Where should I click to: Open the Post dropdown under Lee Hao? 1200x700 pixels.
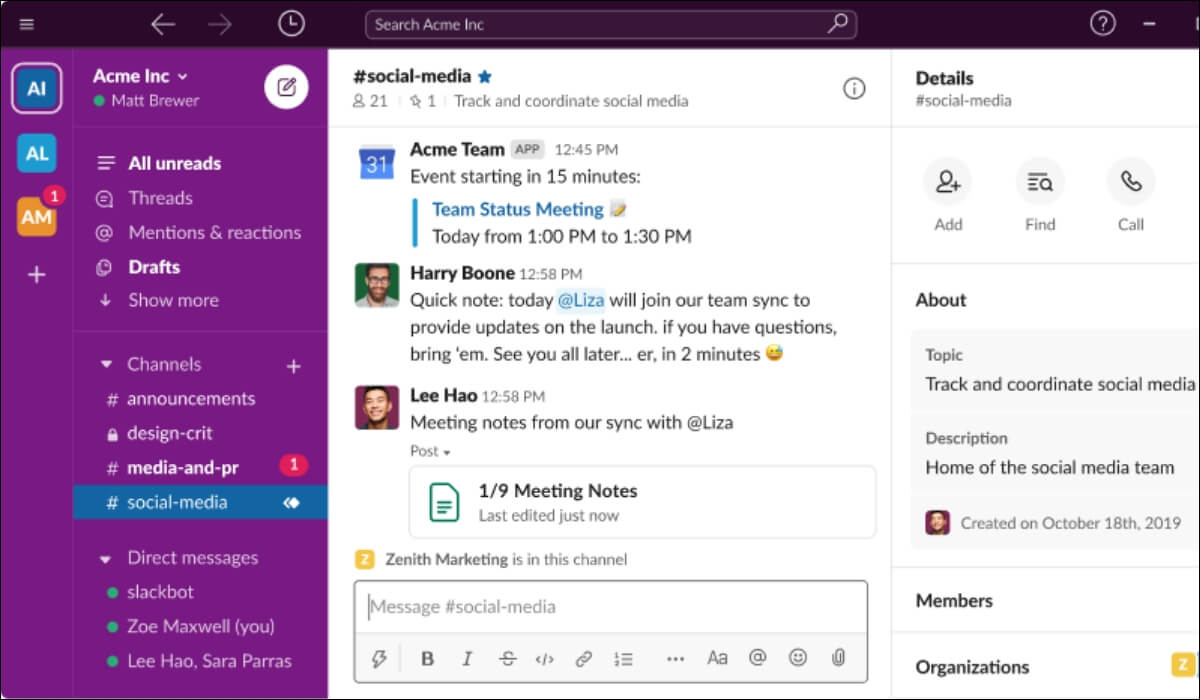click(430, 451)
